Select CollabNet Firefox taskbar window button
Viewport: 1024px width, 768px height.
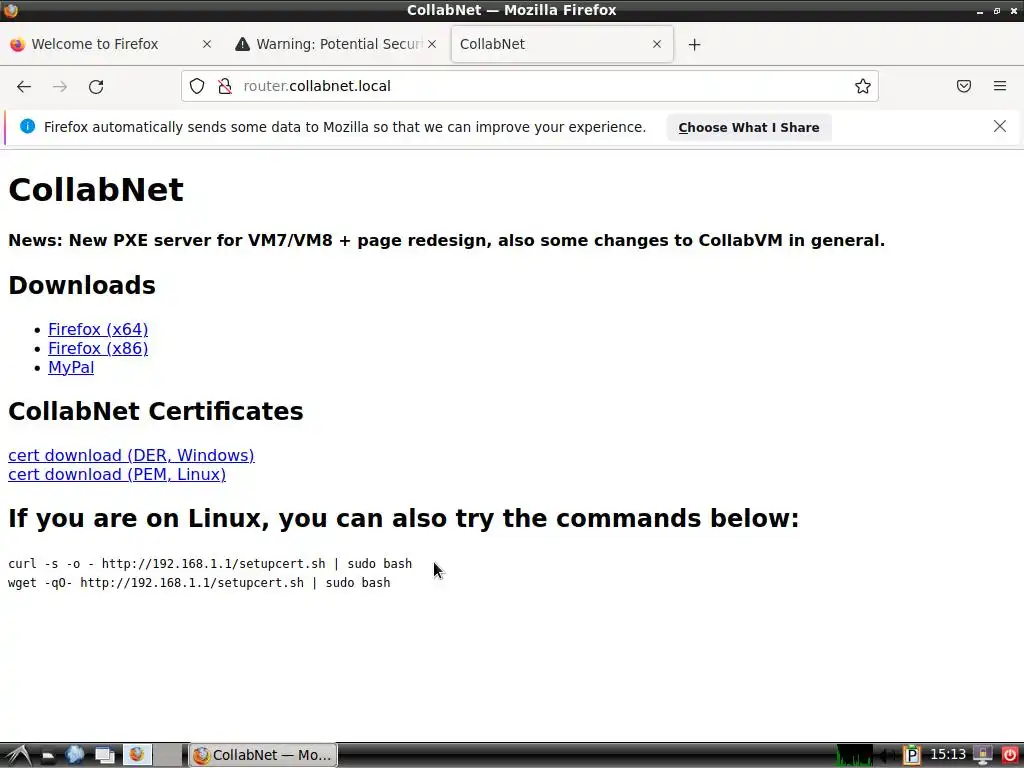(x=263, y=755)
